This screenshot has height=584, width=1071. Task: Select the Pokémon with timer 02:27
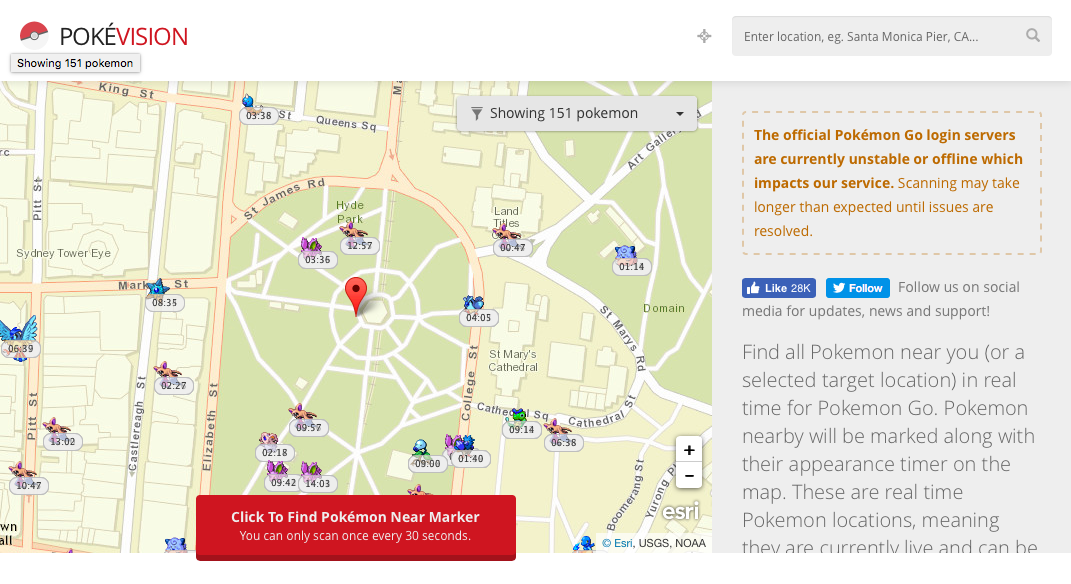click(167, 371)
